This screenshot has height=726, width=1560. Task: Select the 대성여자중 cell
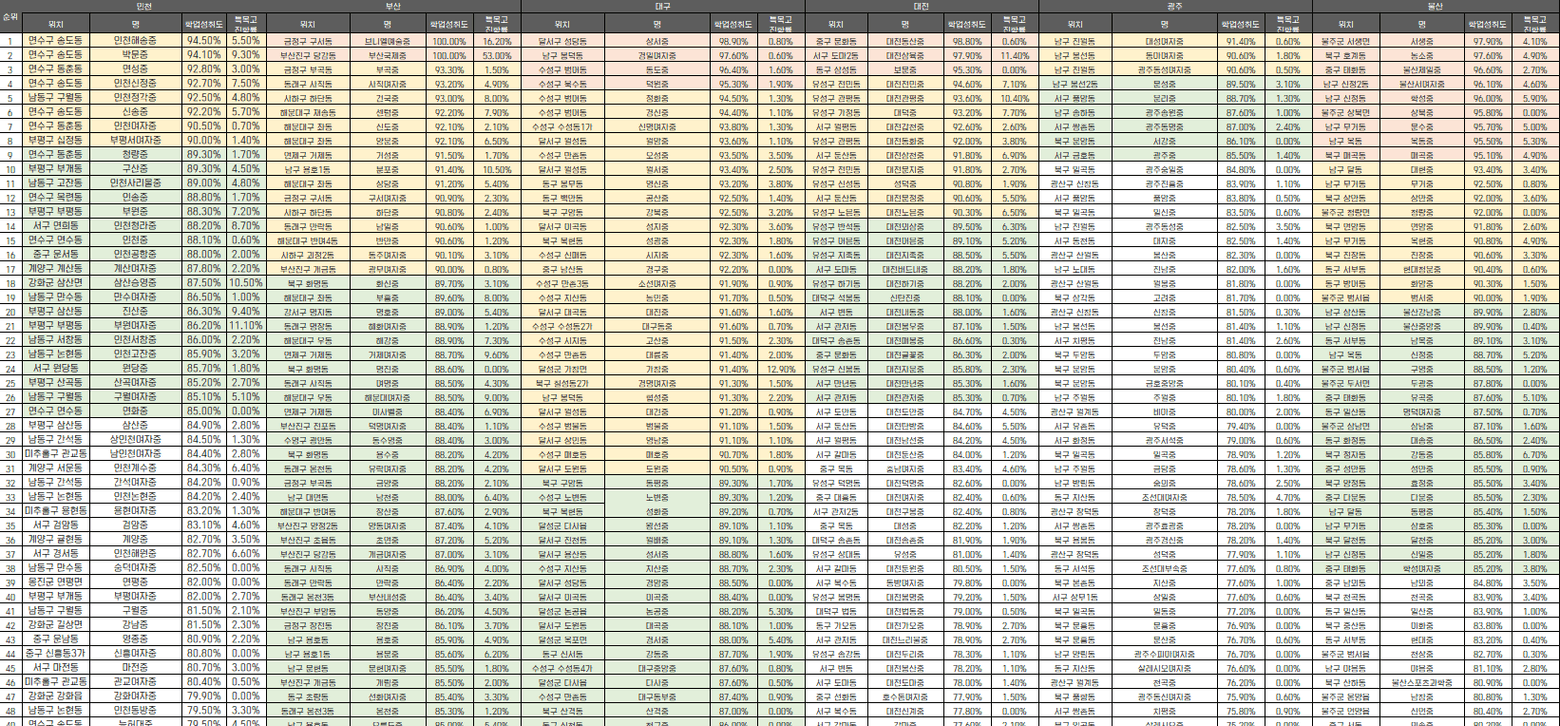coord(1164,41)
